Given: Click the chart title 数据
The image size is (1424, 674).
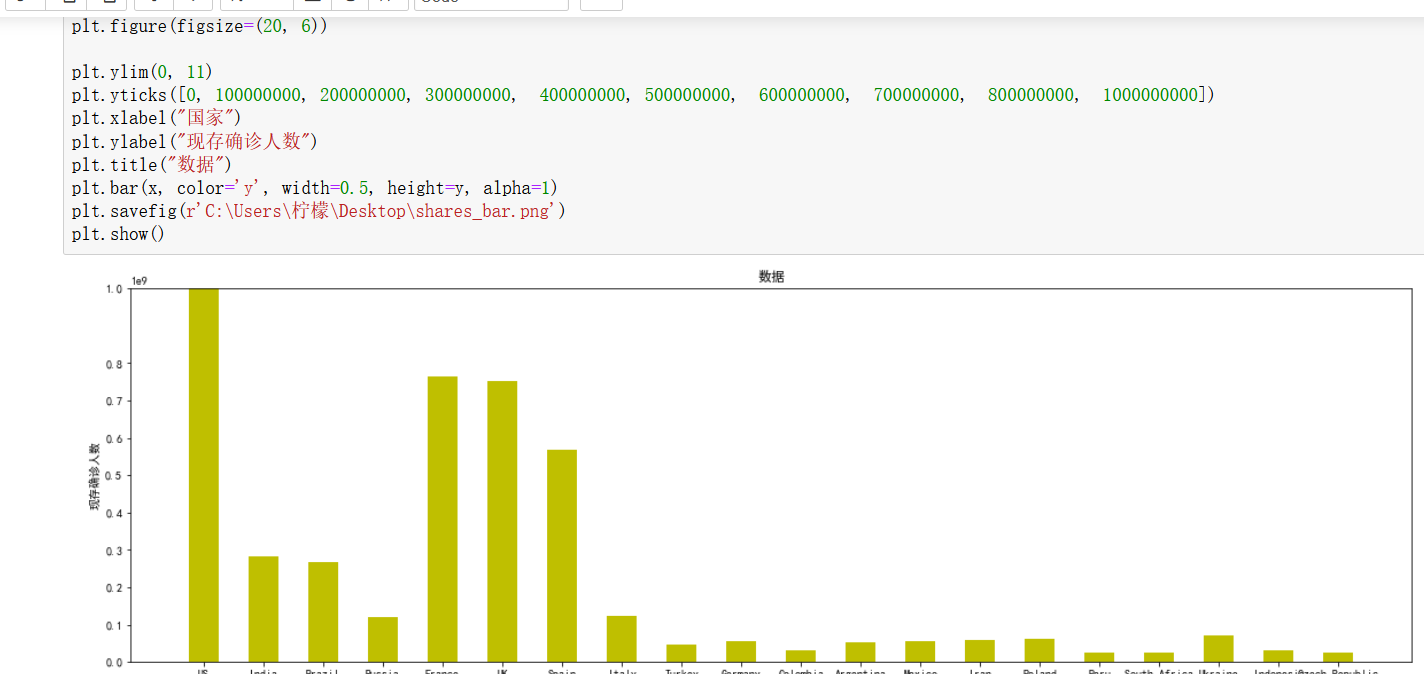Looking at the screenshot, I should coord(771,276).
